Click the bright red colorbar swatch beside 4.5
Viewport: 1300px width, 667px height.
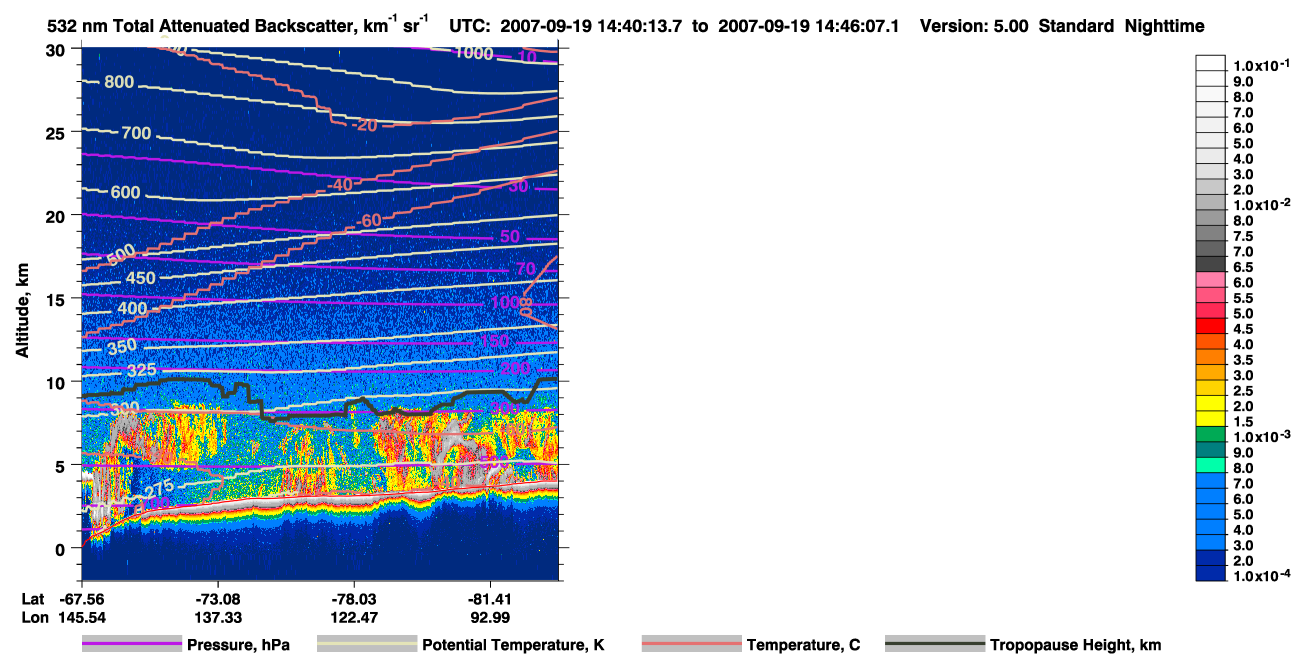click(1211, 326)
